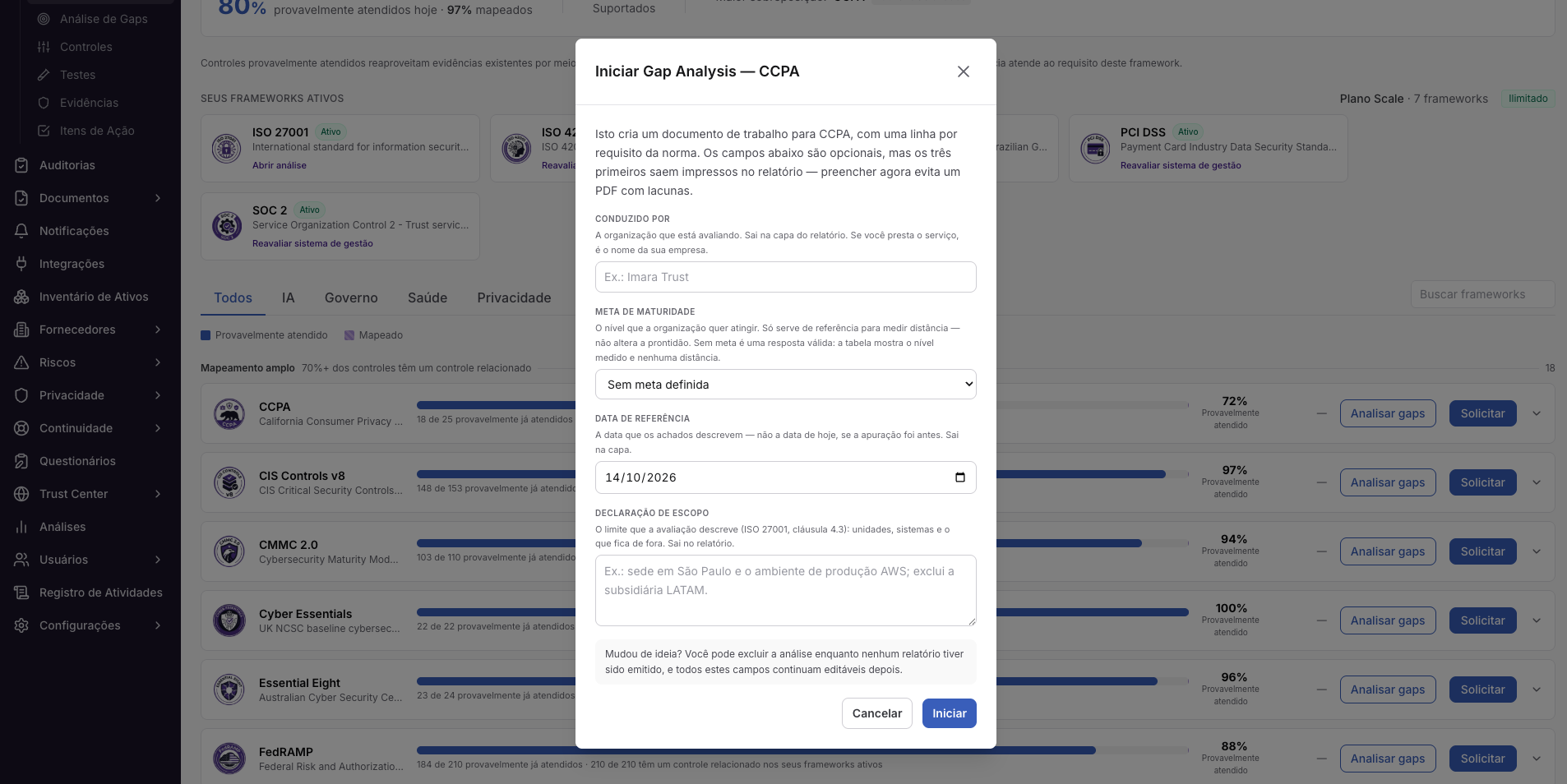Expand the Documentos sidebar menu

click(x=158, y=198)
